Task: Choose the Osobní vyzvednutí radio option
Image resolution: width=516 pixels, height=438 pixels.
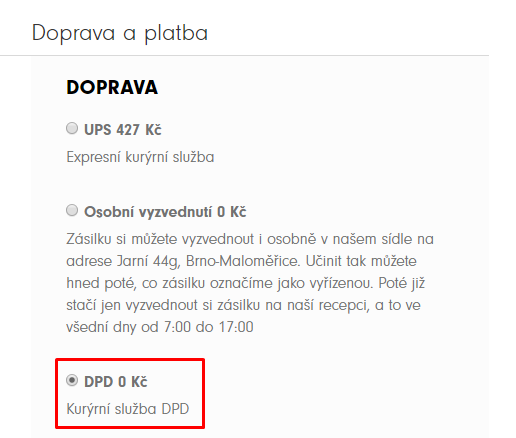Action: tap(72, 210)
